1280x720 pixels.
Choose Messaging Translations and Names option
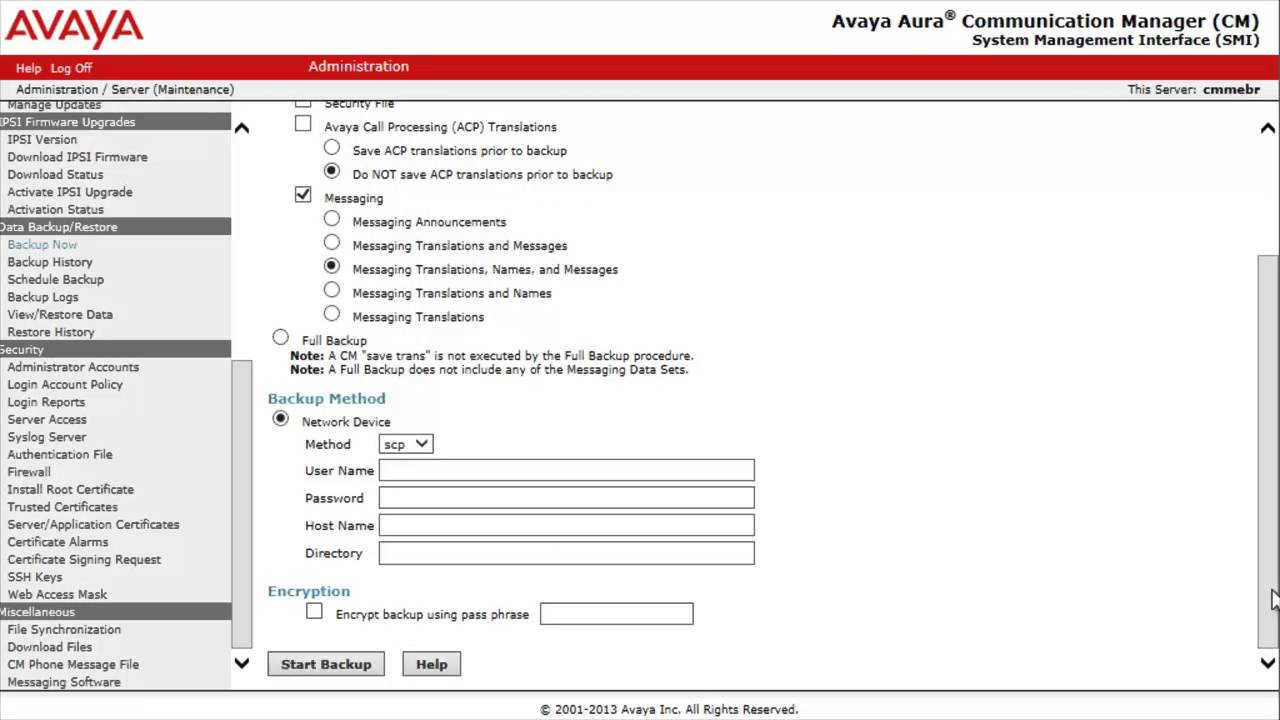pyautogui.click(x=332, y=290)
